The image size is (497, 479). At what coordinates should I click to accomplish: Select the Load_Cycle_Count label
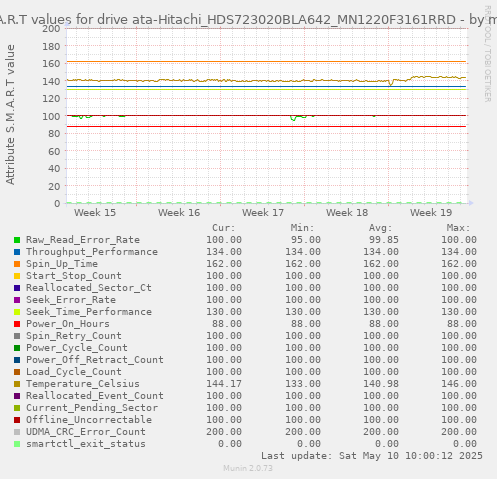point(74,372)
